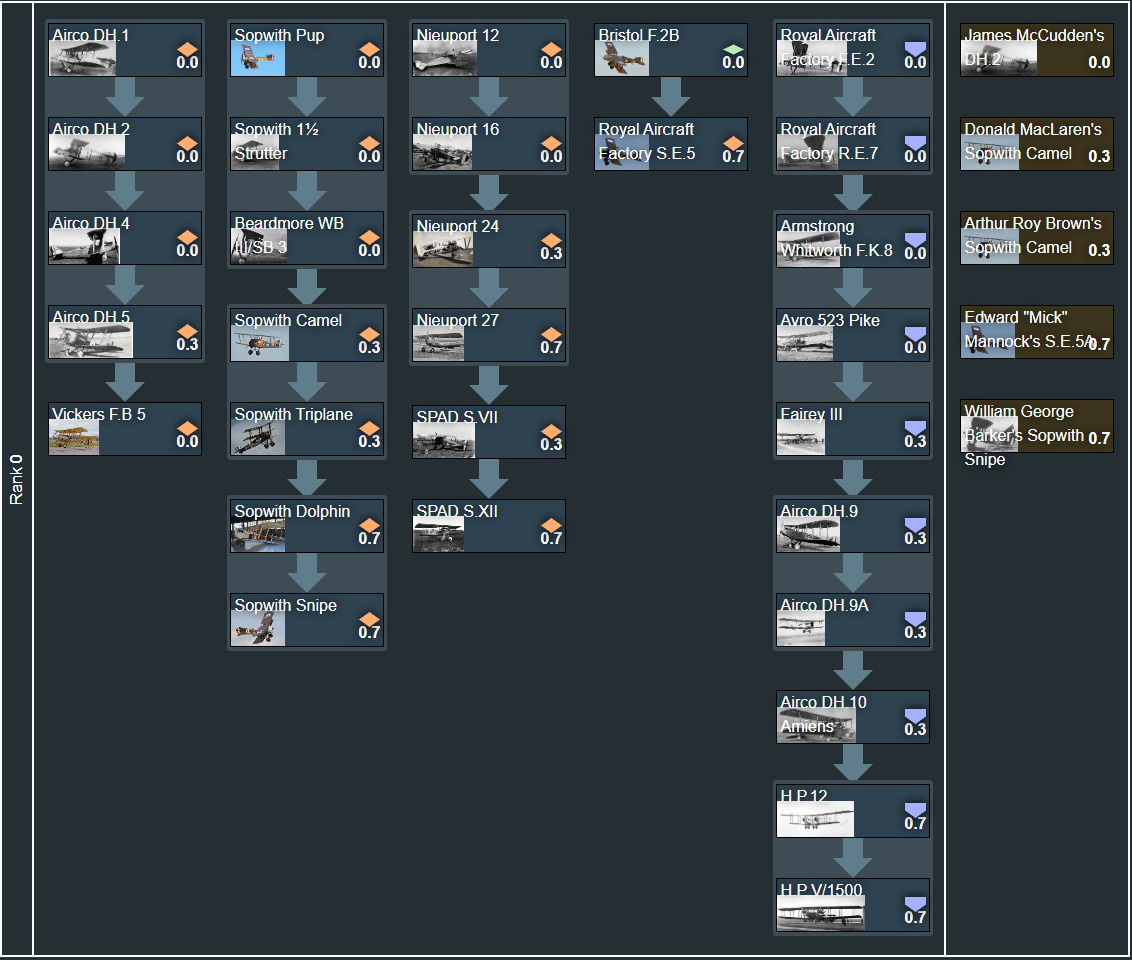Click the Rank 0 row label
This screenshot has height=960, width=1132.
(17, 480)
